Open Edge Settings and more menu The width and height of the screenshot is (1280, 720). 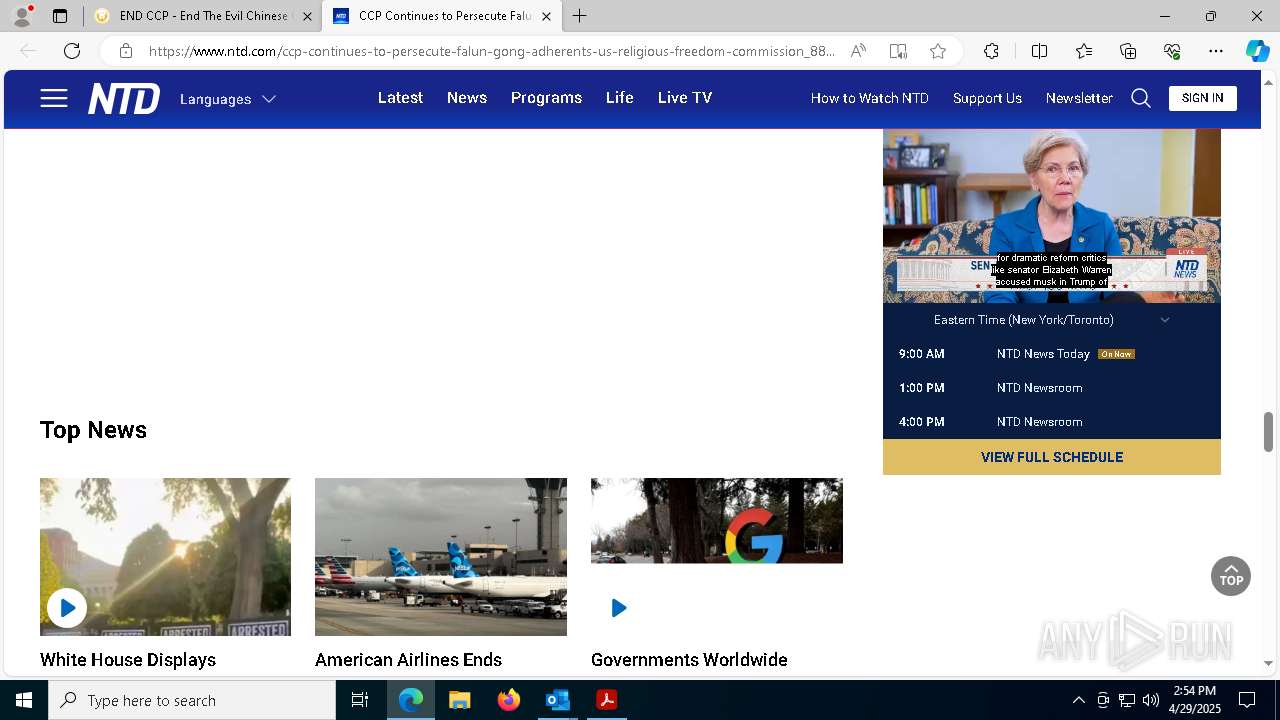[x=1216, y=51]
